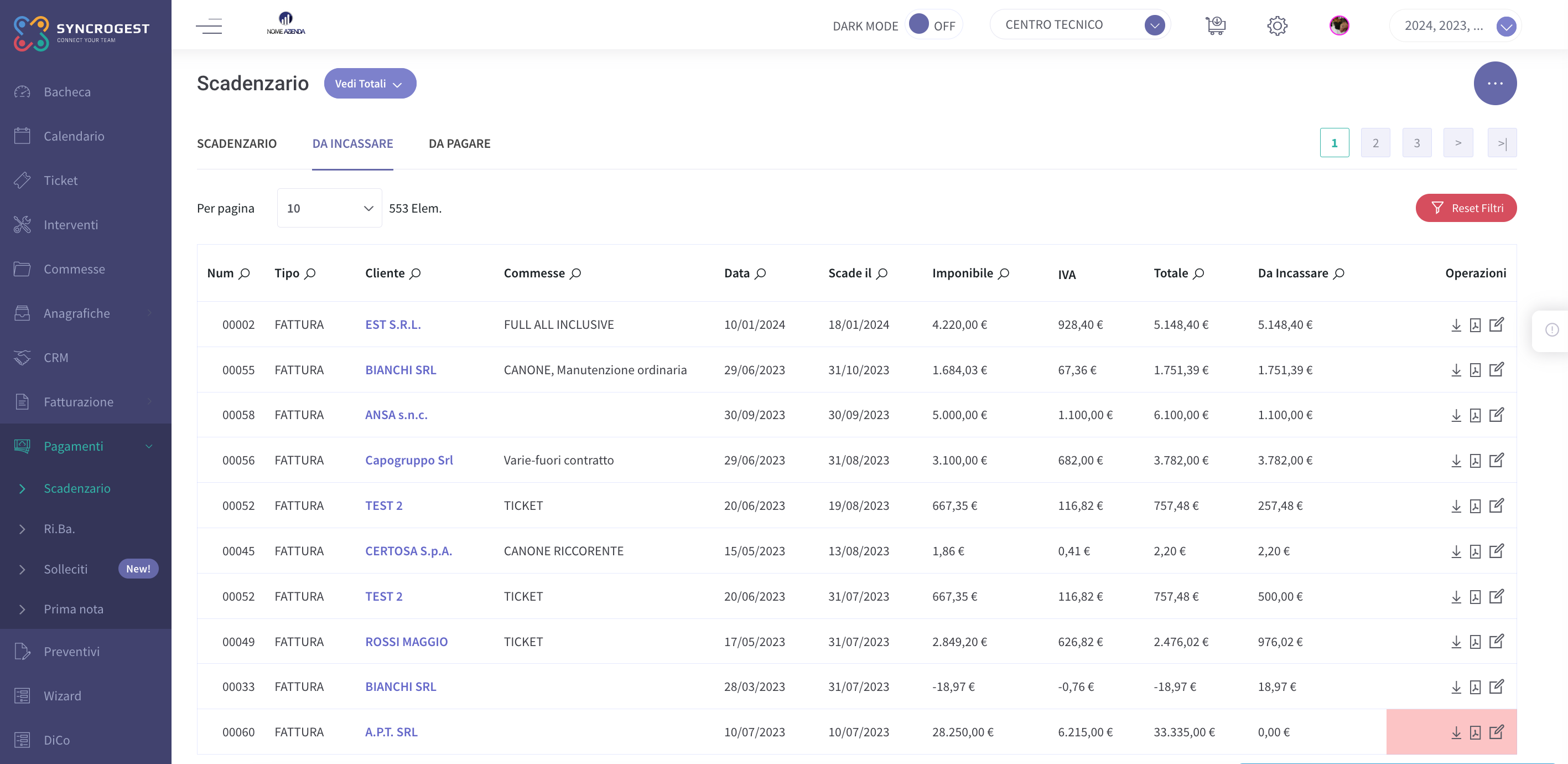Open the A.P.T. SRL client link
This screenshot has width=1568, height=764.
pos(391,732)
